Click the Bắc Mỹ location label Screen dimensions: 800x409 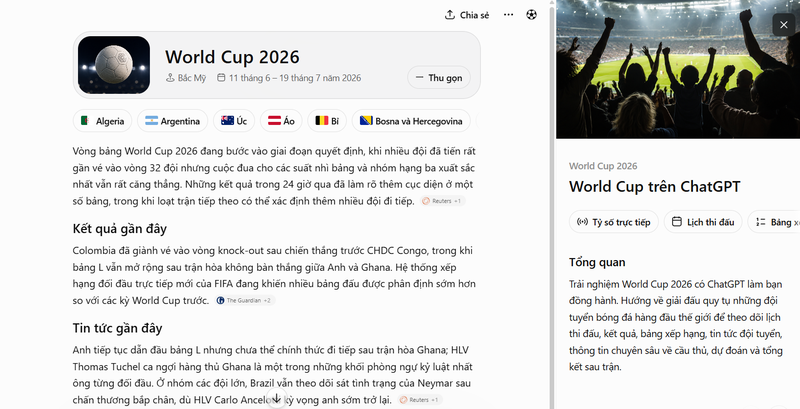186,78
